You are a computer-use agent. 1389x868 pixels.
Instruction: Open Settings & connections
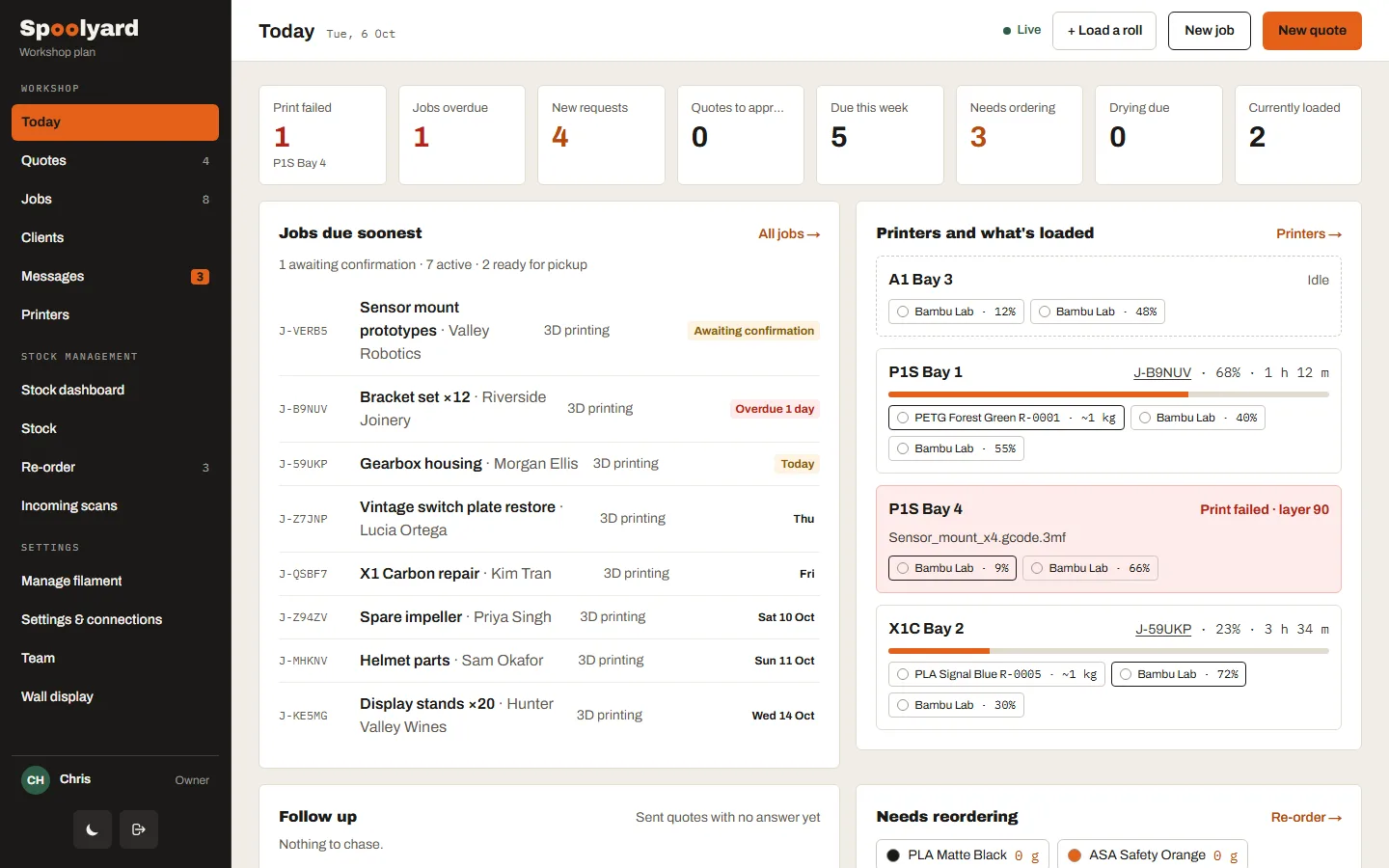[115, 620]
